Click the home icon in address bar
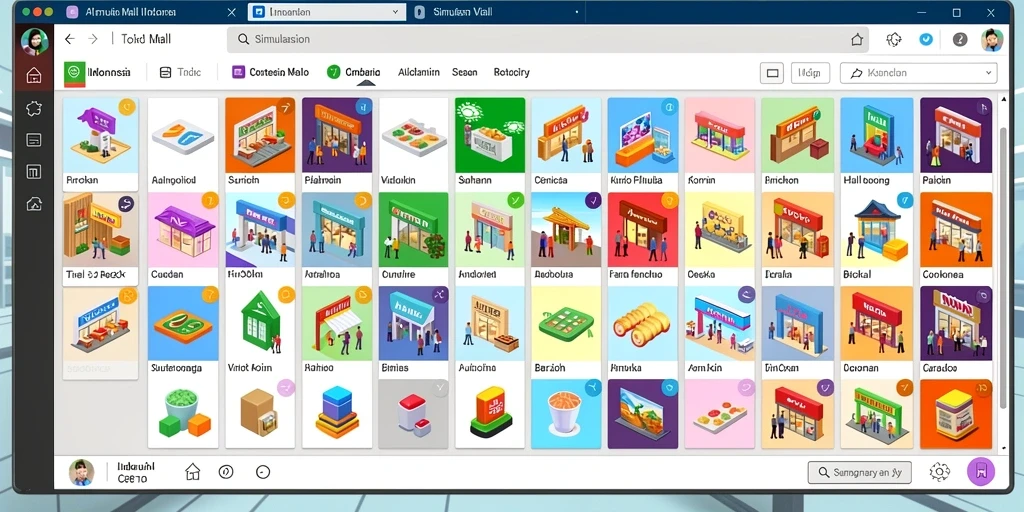This screenshot has height=512, width=1024. (857, 39)
